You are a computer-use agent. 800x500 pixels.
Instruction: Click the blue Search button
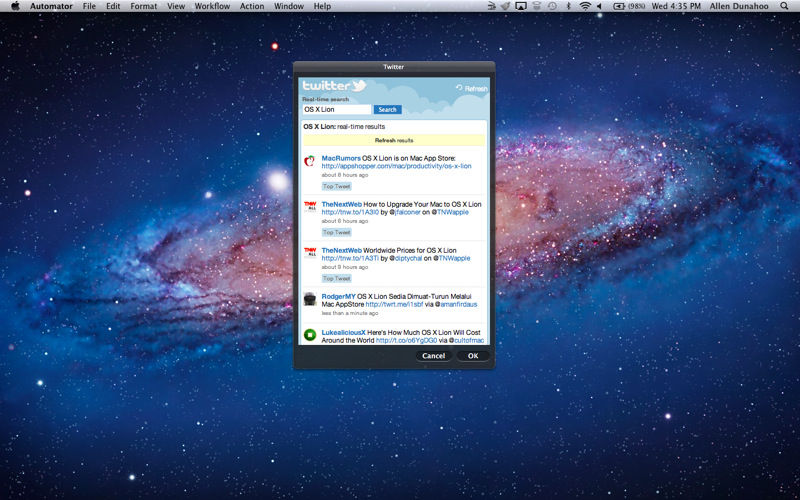[387, 110]
